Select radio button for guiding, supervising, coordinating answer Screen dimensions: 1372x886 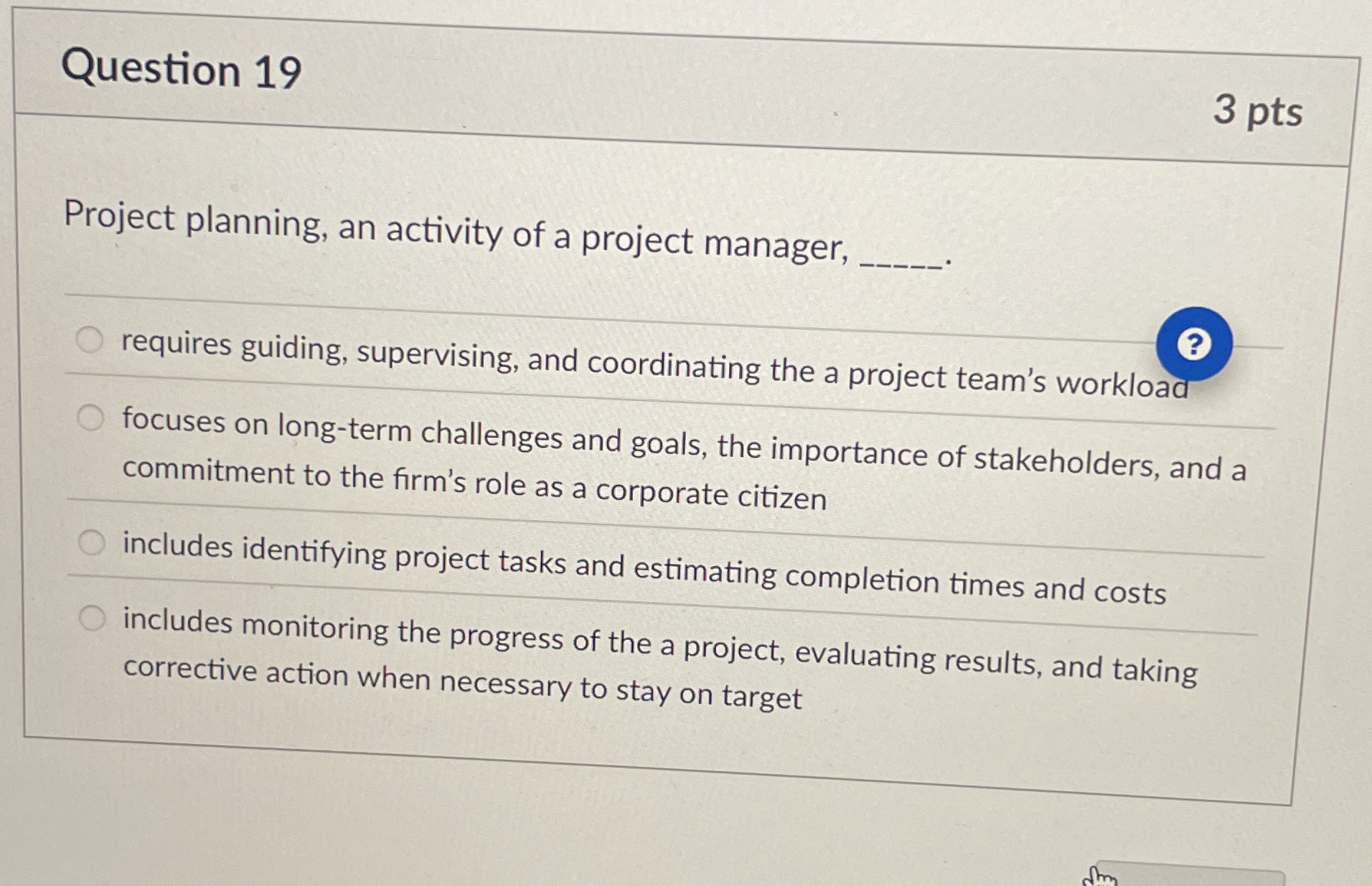90,339
